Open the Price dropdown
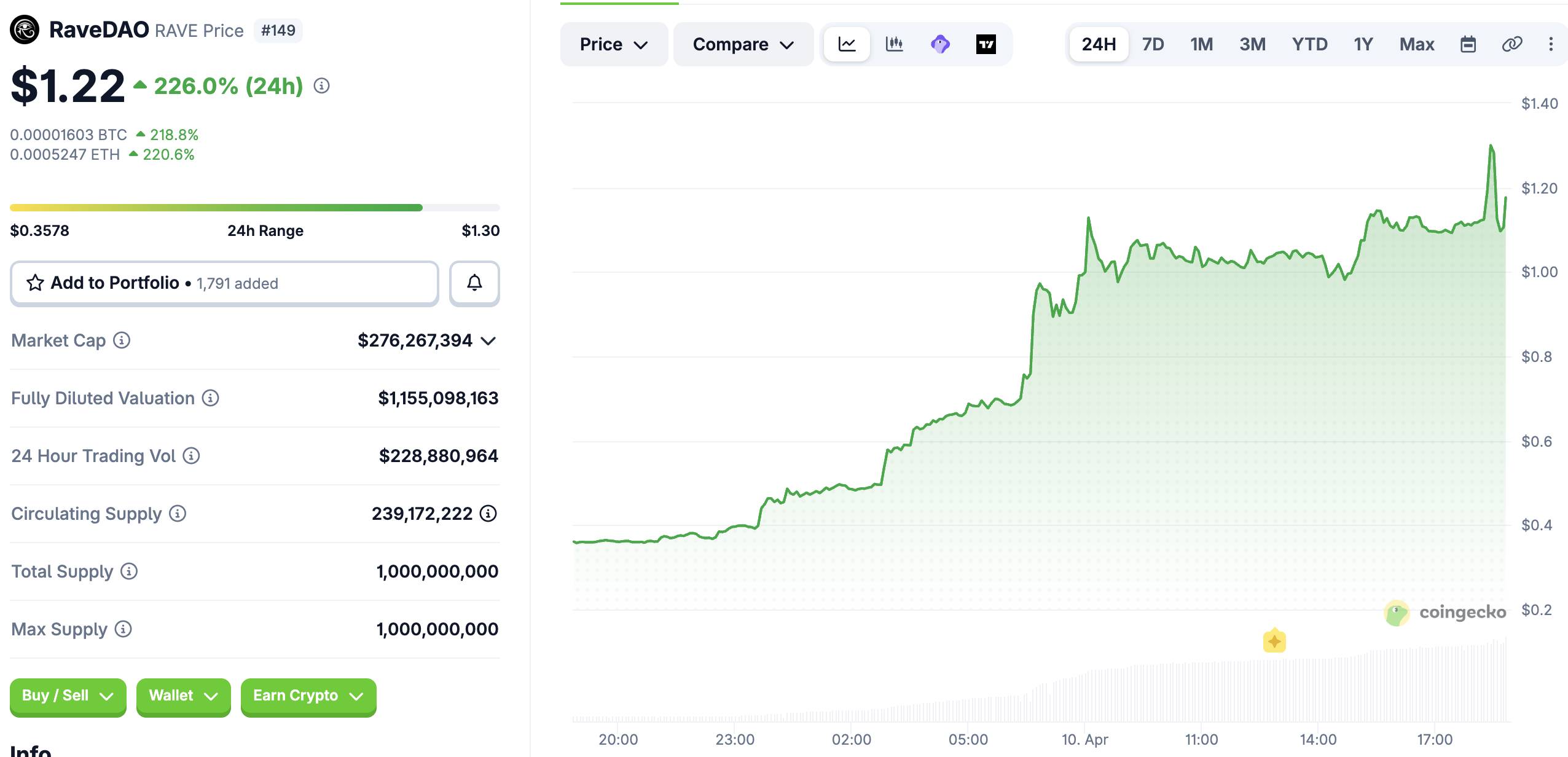This screenshot has height=757, width=1568. click(613, 44)
